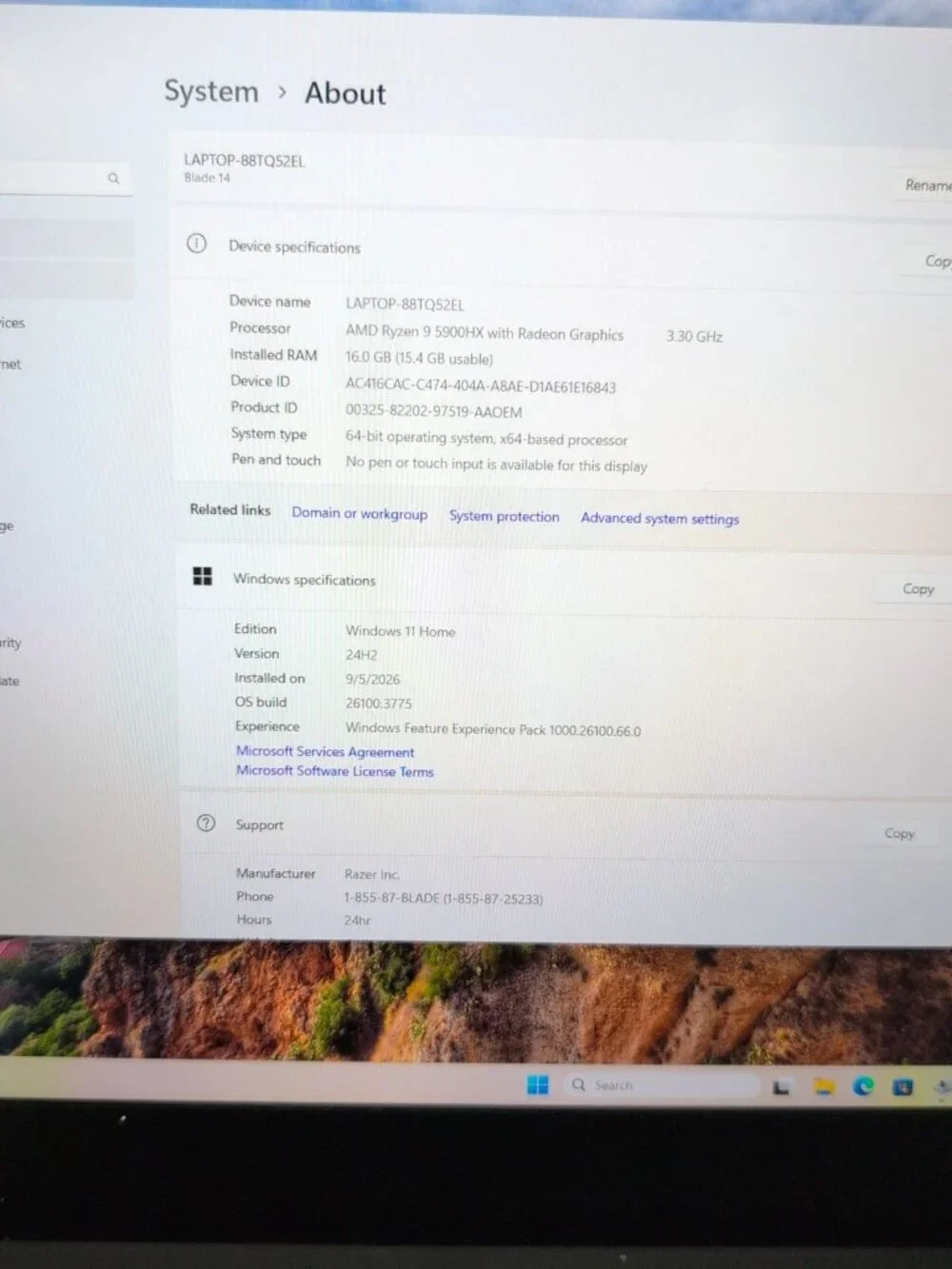Select the No pen or touch input text
Viewport: 952px width, 1269px height.
(x=496, y=465)
